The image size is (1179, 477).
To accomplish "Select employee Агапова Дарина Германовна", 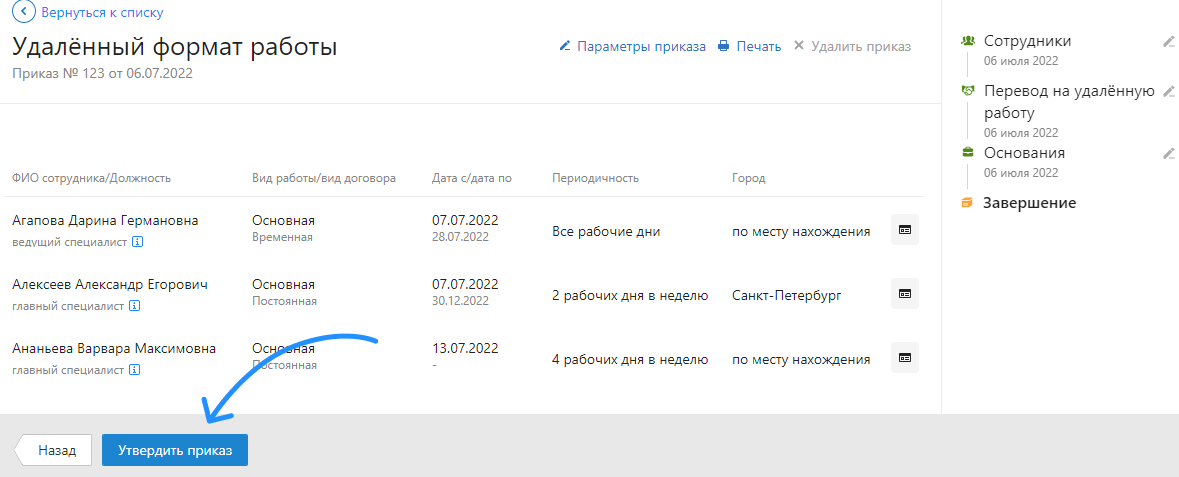I will click(105, 220).
